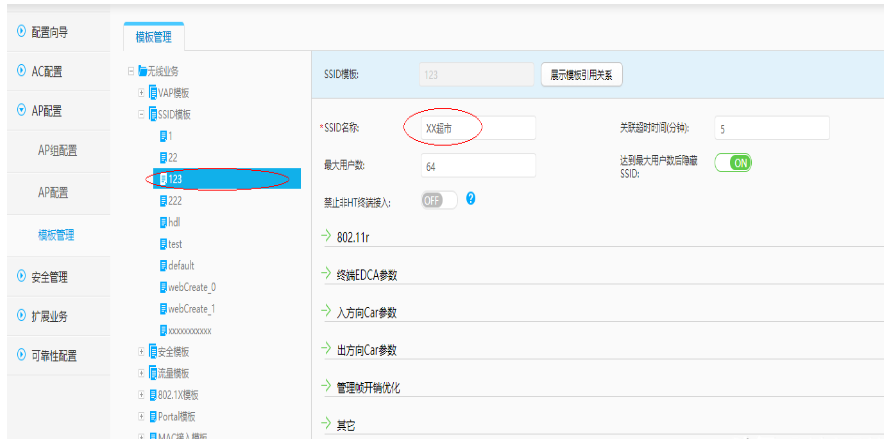Image resolution: width=884 pixels, height=439 pixels.
Task: Click the document icon next to webCreate_1
Action: pyautogui.click(x=163, y=309)
